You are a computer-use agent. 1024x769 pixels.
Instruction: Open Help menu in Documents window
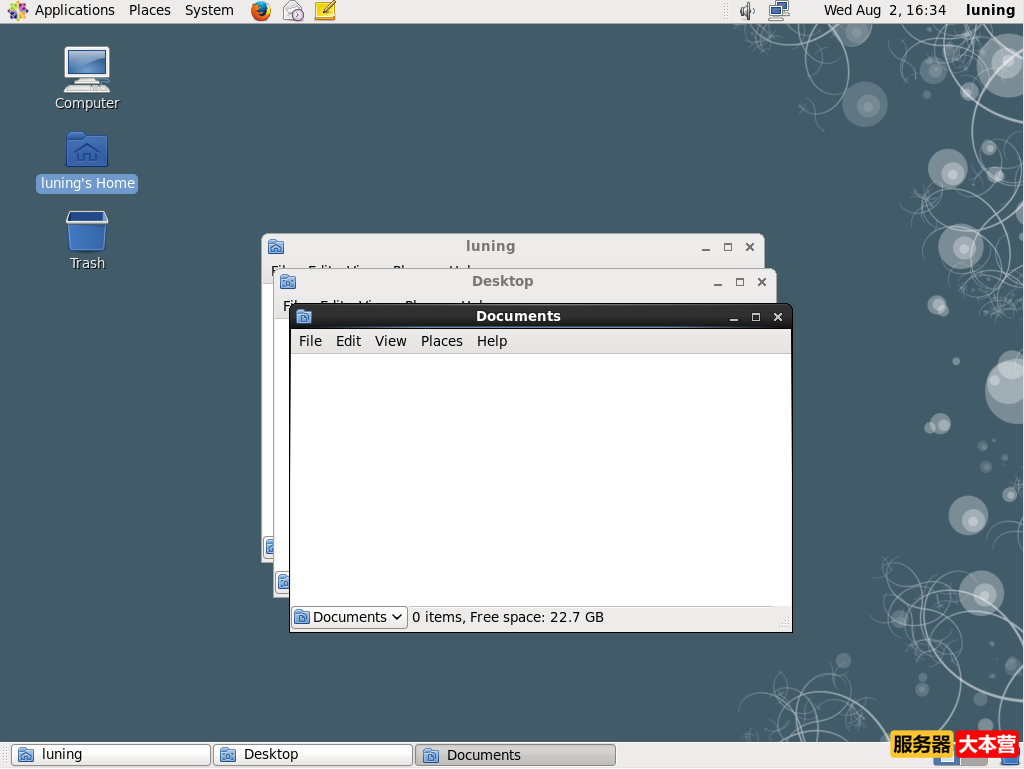492,341
